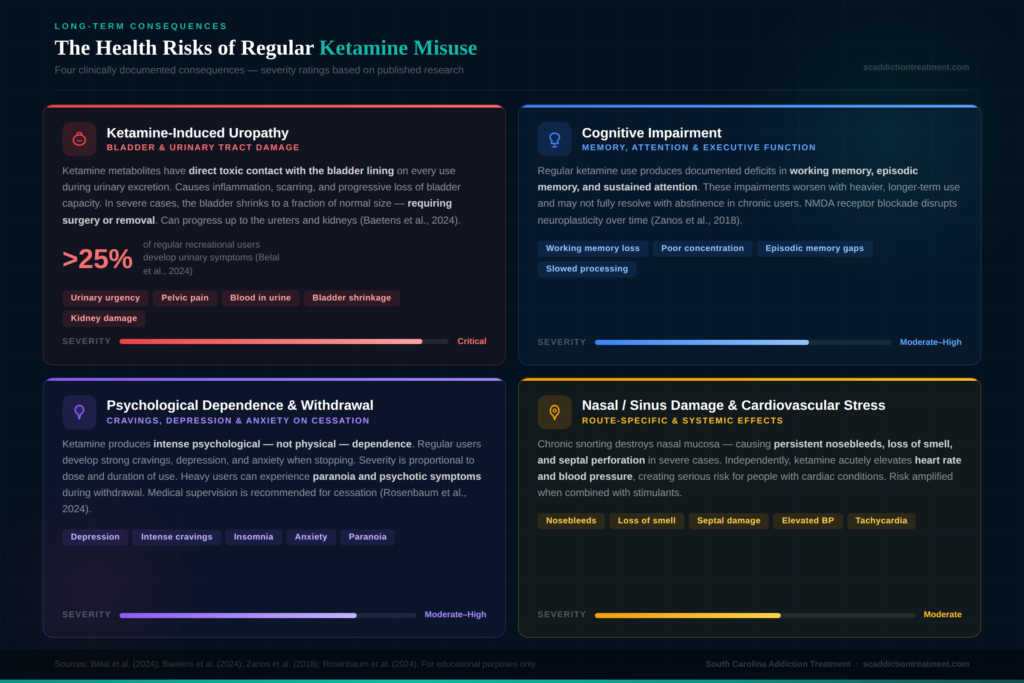Select the Working memory loss tag
This screenshot has height=683, width=1024.
click(x=593, y=248)
